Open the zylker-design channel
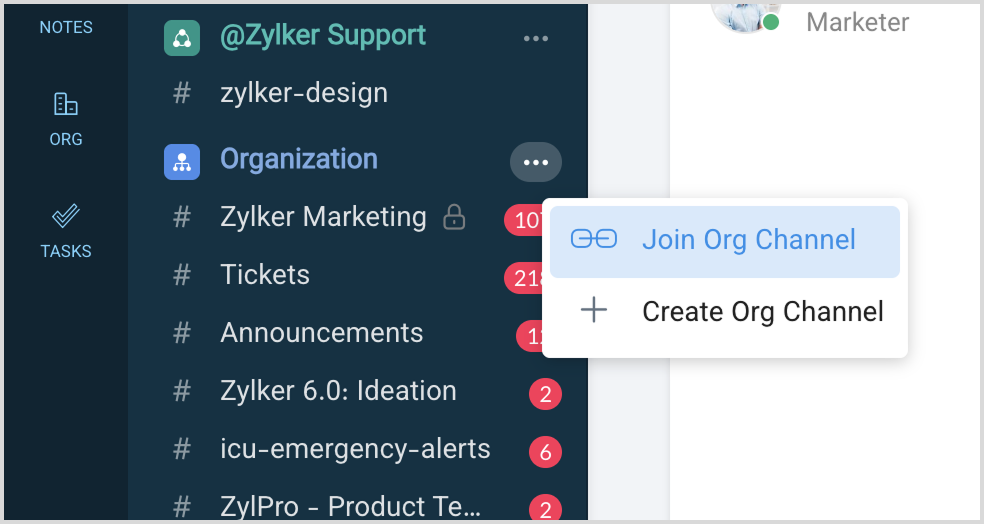The image size is (984, 524). 304,93
